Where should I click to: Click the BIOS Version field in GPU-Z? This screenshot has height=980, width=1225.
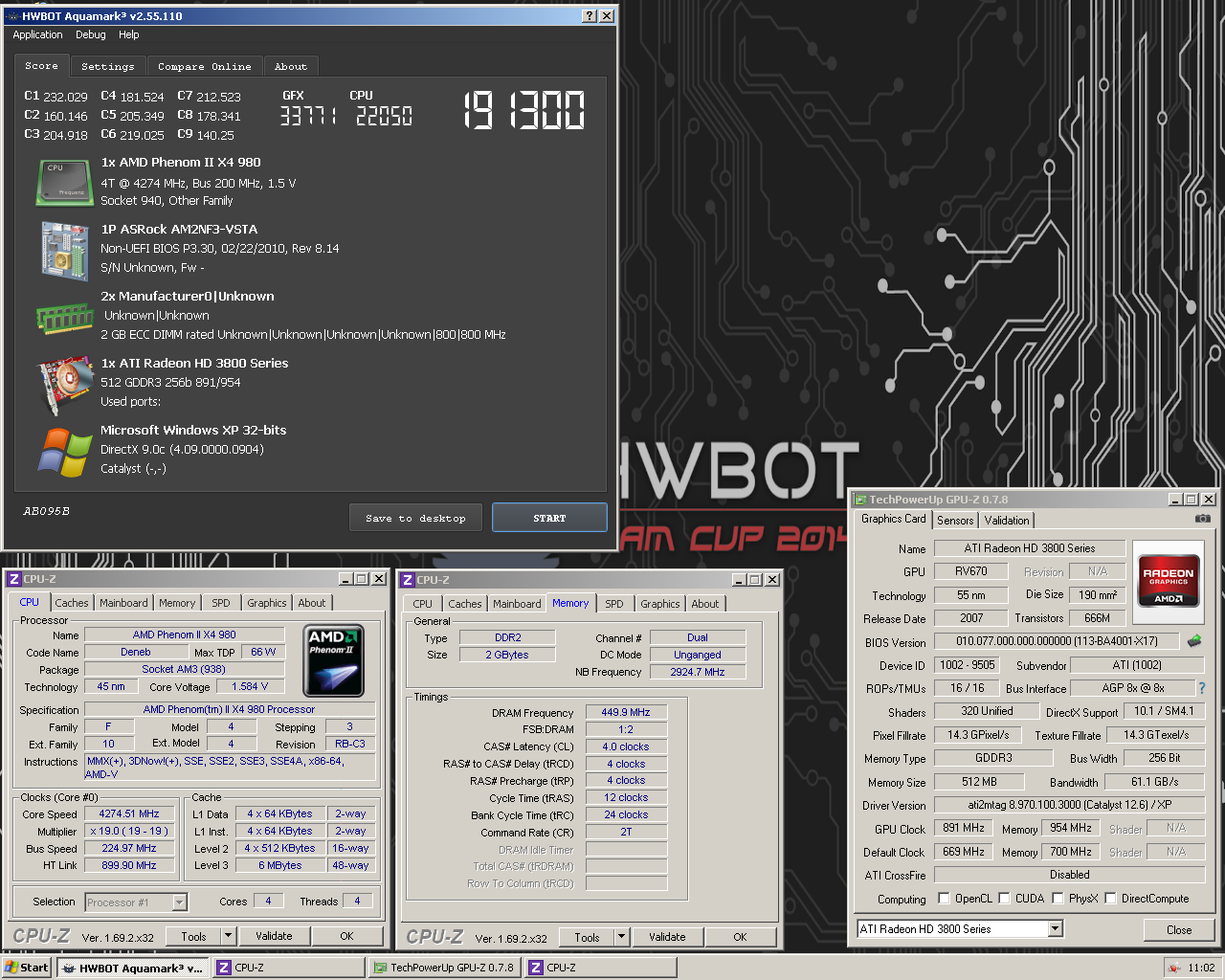pos(1057,641)
